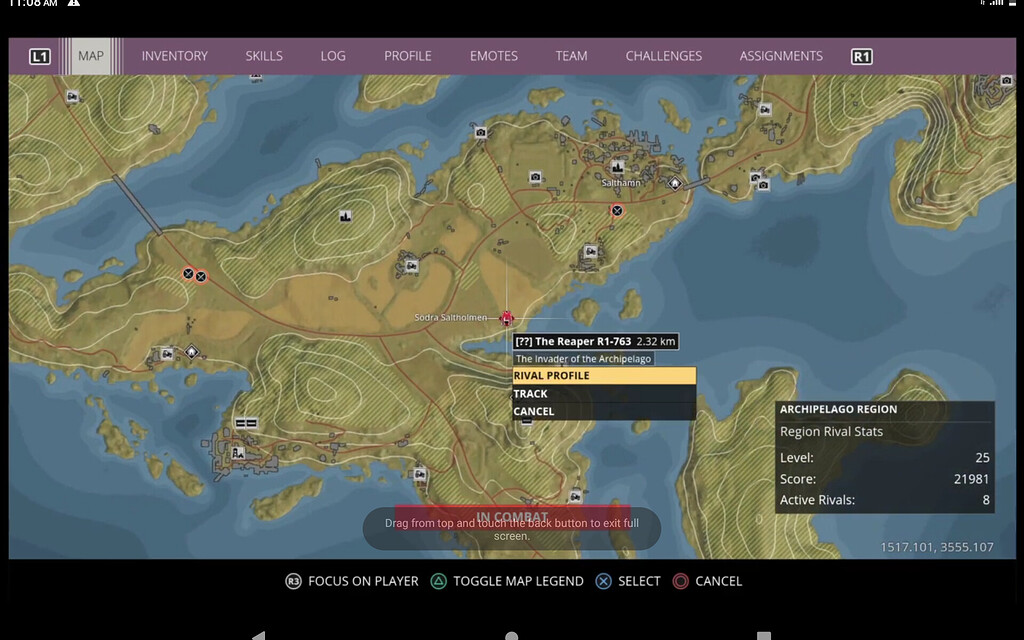Screen dimensions: 1024x640
Task: Click the vehicle icon near the southwestern settlement
Action: [167, 353]
